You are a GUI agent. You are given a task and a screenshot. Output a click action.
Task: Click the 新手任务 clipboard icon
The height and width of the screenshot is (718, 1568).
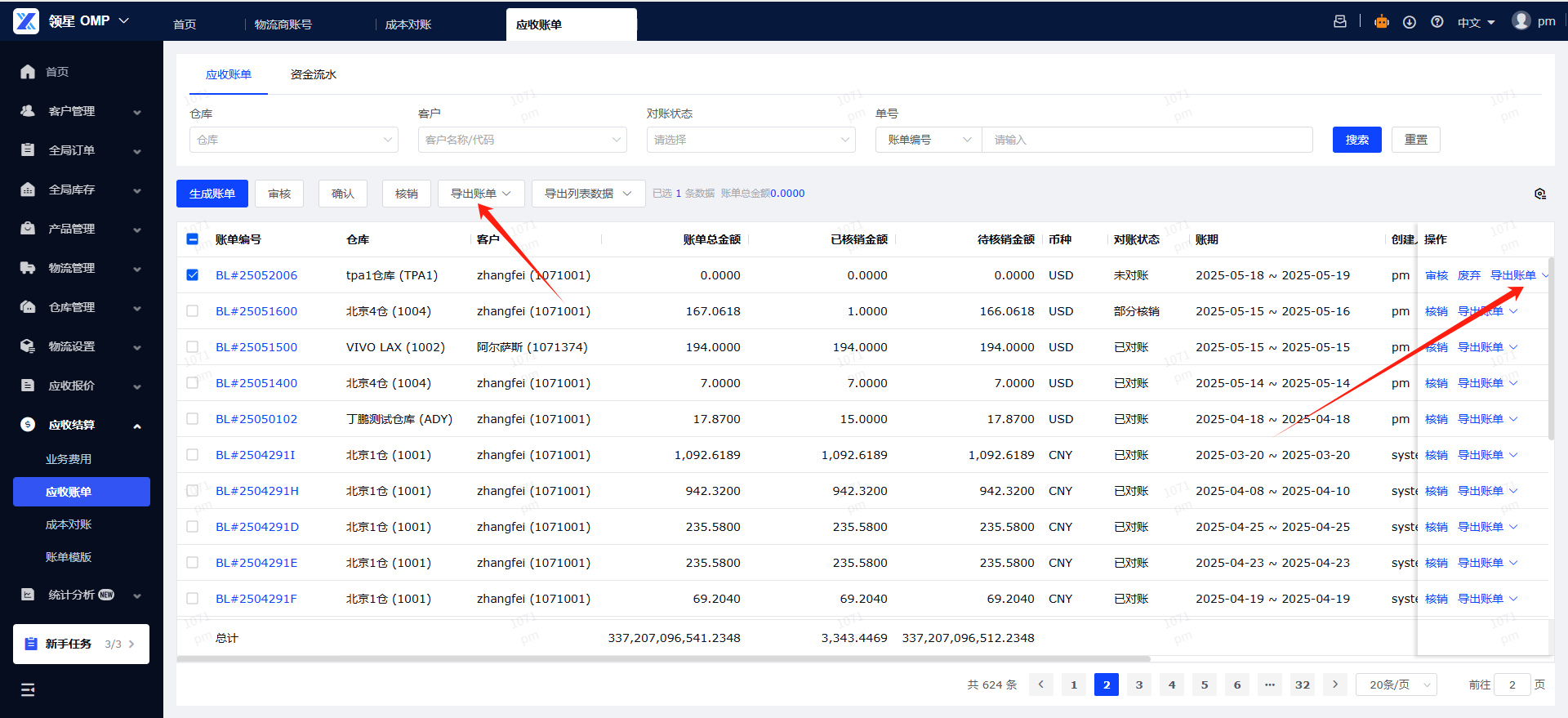[x=31, y=644]
